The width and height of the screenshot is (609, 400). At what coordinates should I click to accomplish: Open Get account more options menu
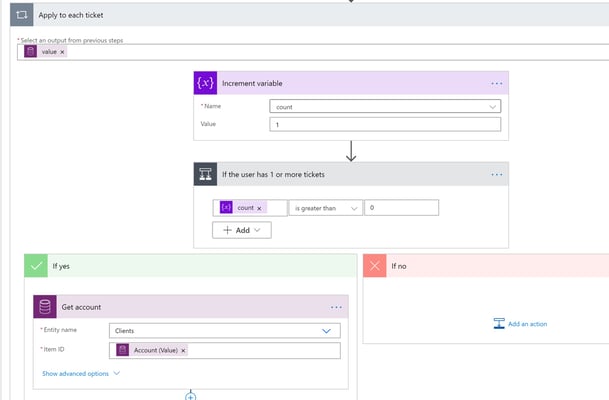click(x=336, y=307)
